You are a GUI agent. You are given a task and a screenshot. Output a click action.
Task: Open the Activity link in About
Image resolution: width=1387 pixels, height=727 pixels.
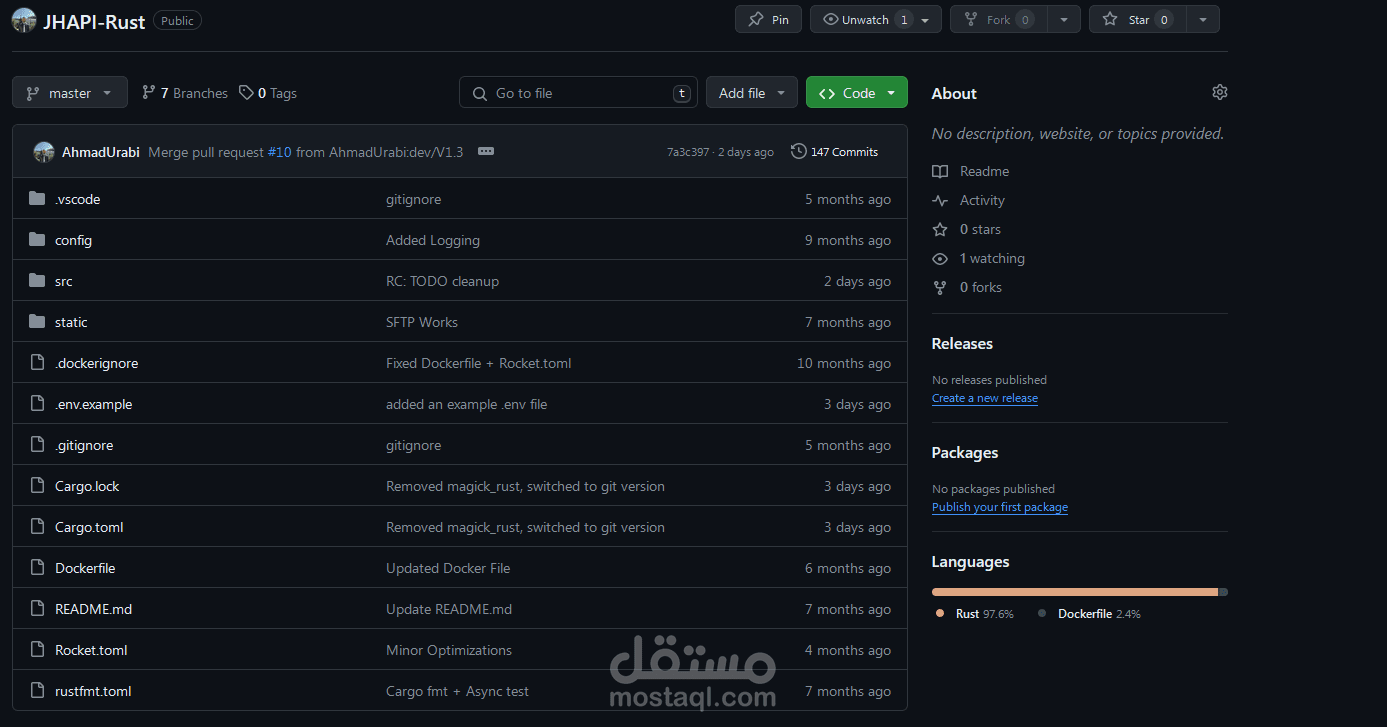968,200
